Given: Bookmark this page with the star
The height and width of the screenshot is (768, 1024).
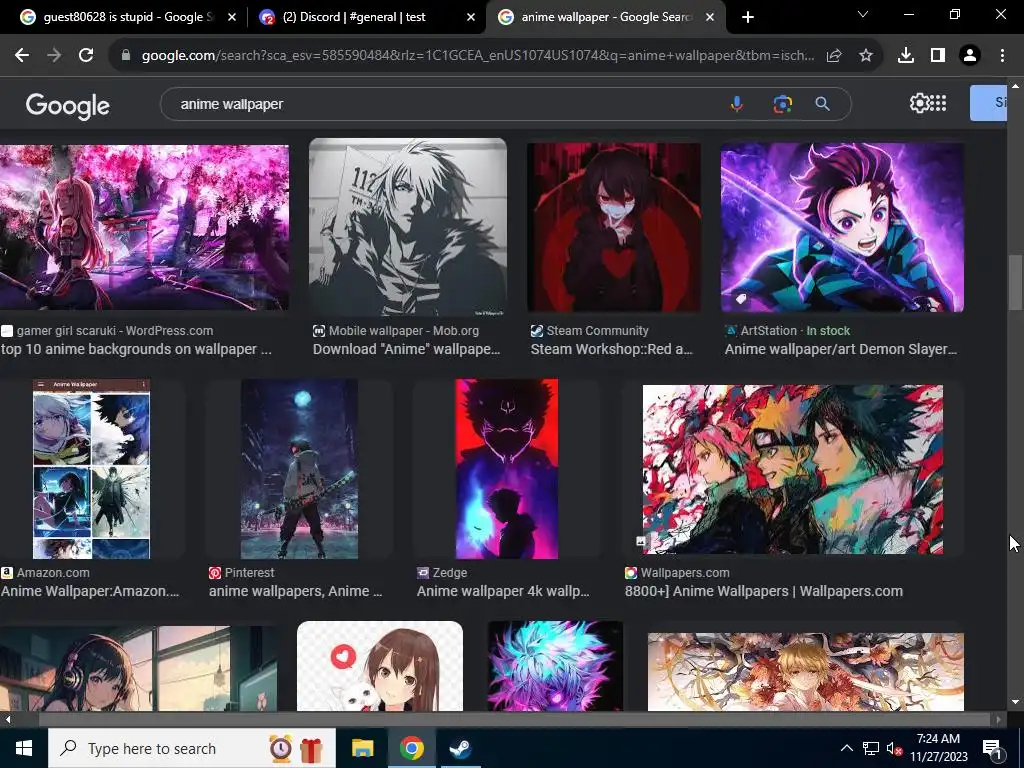Looking at the screenshot, I should tap(866, 56).
